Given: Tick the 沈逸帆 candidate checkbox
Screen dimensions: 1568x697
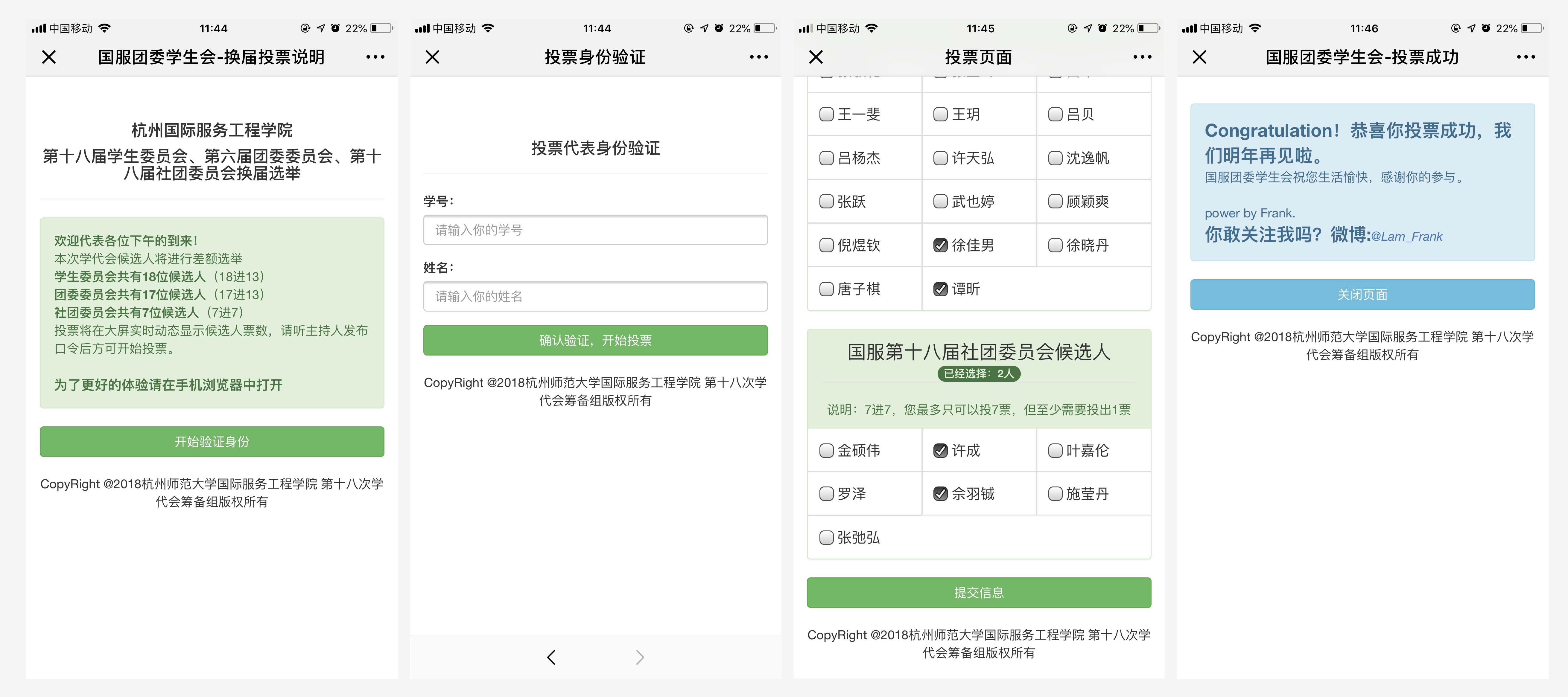Looking at the screenshot, I should [1055, 158].
